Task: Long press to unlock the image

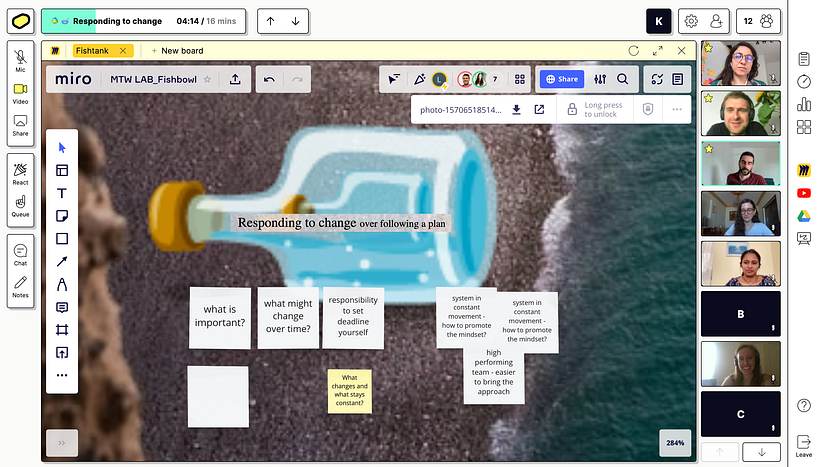Action: (595, 109)
